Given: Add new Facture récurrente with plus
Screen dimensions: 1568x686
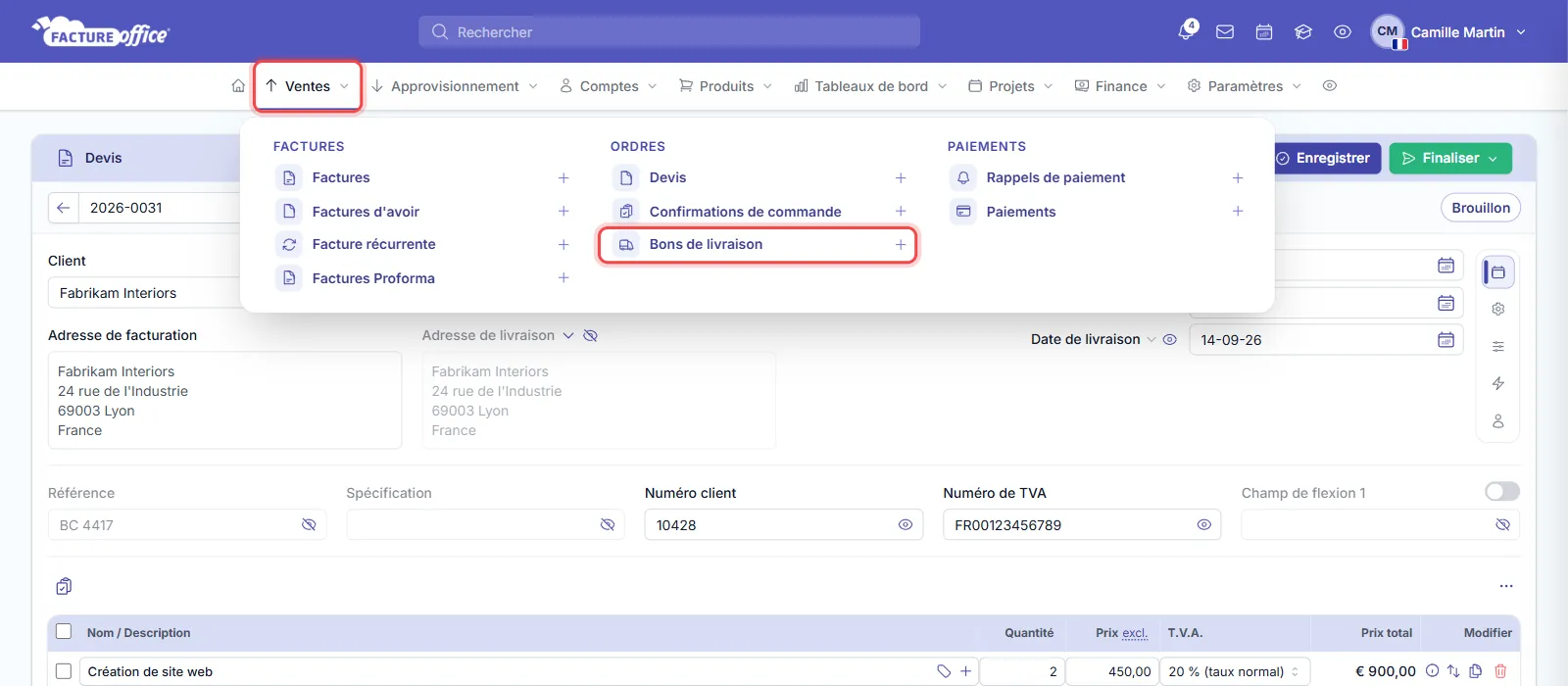Looking at the screenshot, I should pyautogui.click(x=563, y=245).
